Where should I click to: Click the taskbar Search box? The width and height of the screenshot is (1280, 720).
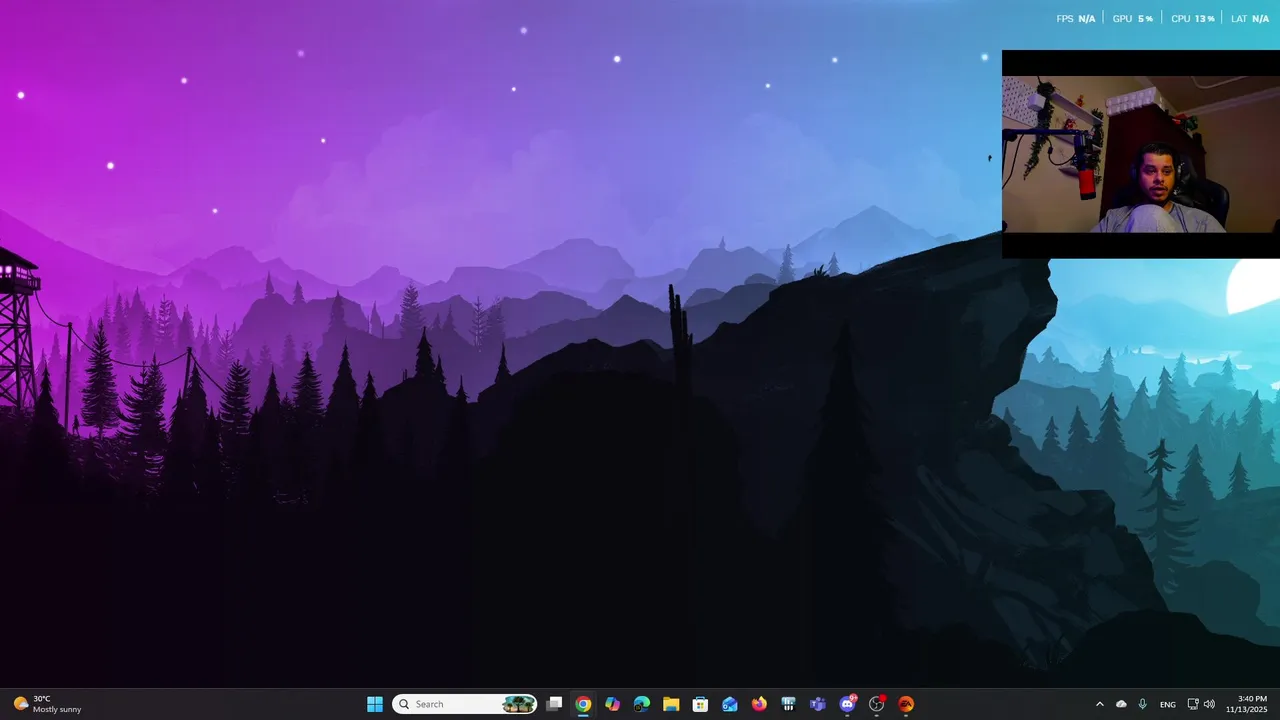[464, 704]
